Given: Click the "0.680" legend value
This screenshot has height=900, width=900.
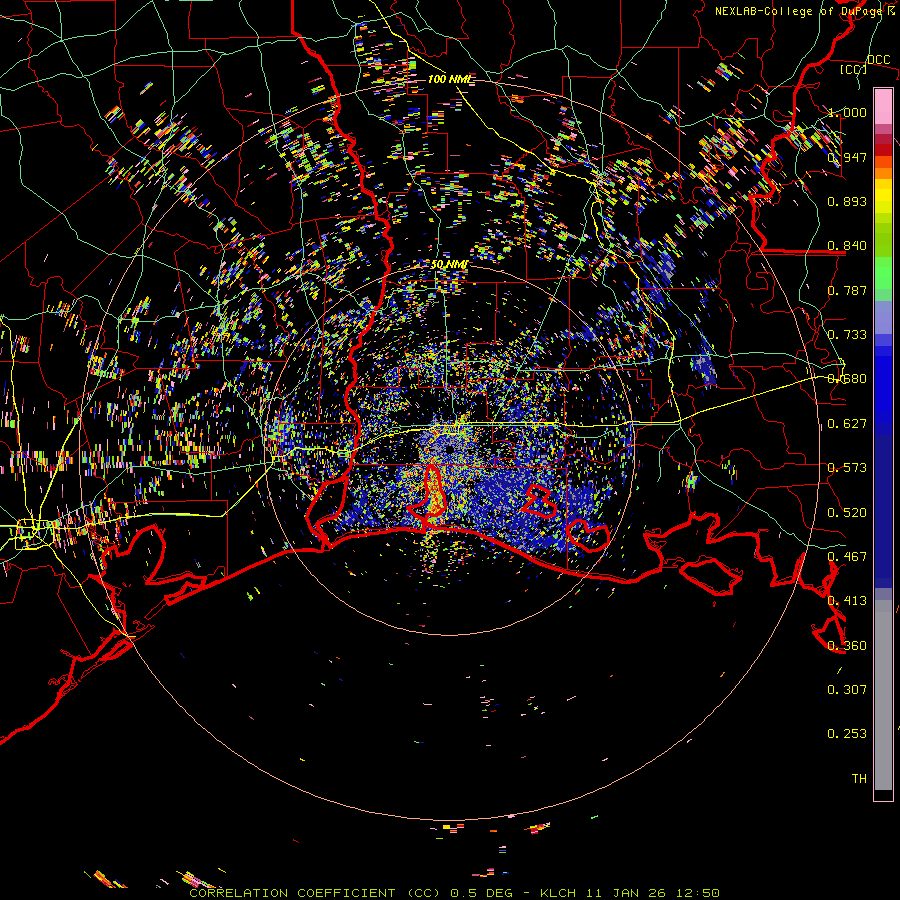Looking at the screenshot, I should (x=847, y=379).
